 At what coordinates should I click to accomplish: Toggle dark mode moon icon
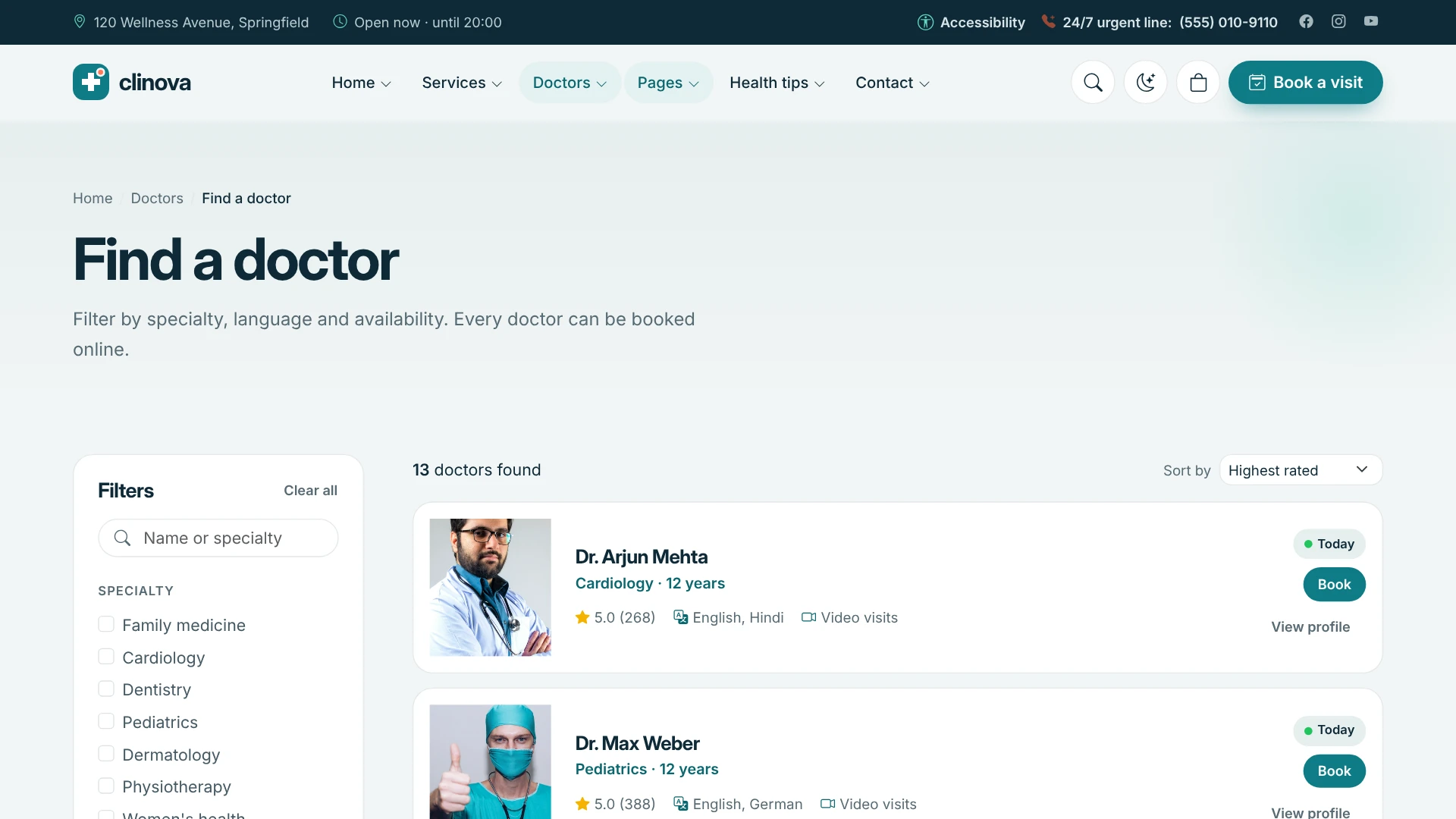pyautogui.click(x=1145, y=83)
